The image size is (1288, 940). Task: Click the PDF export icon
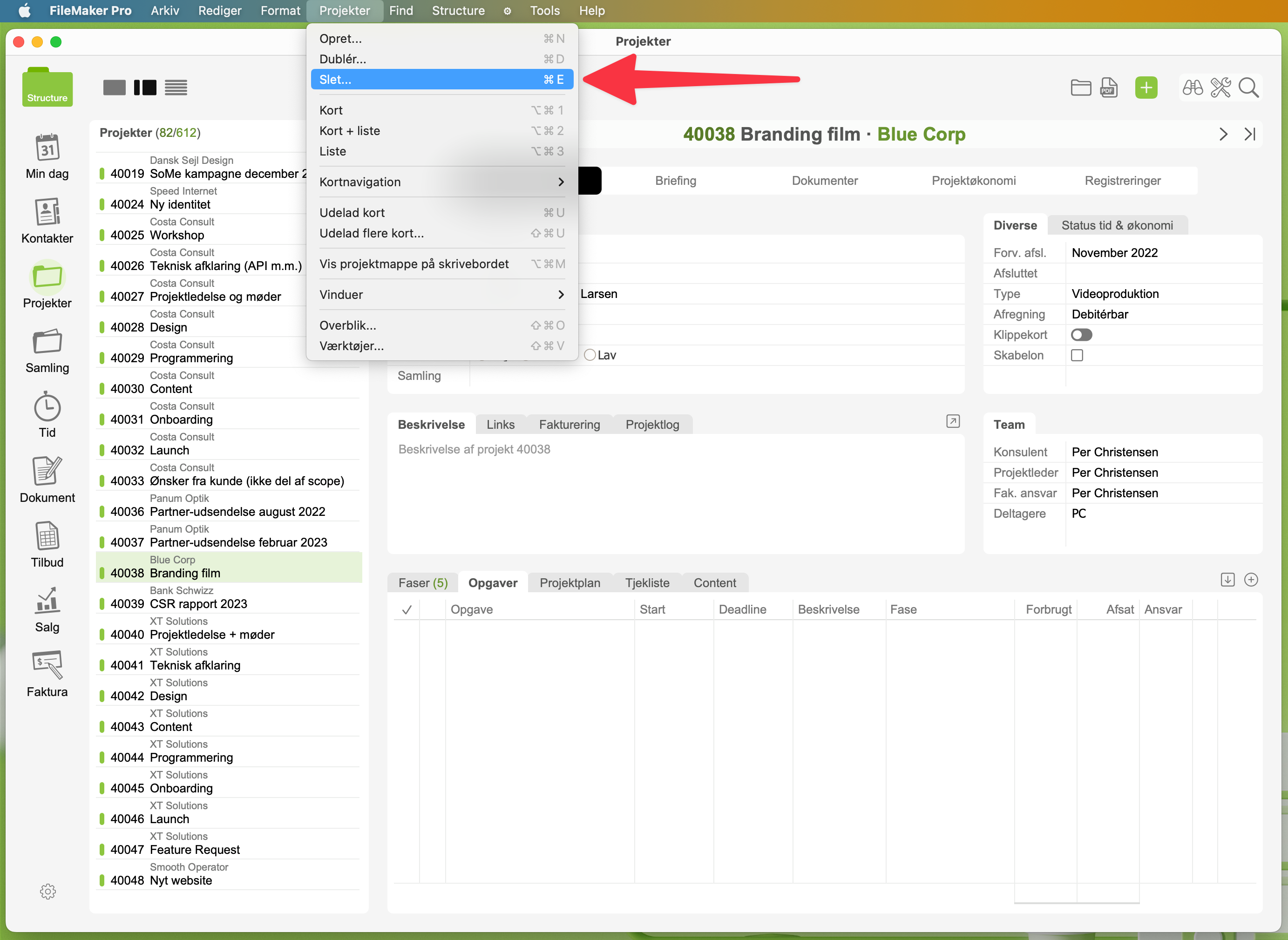pos(1108,88)
